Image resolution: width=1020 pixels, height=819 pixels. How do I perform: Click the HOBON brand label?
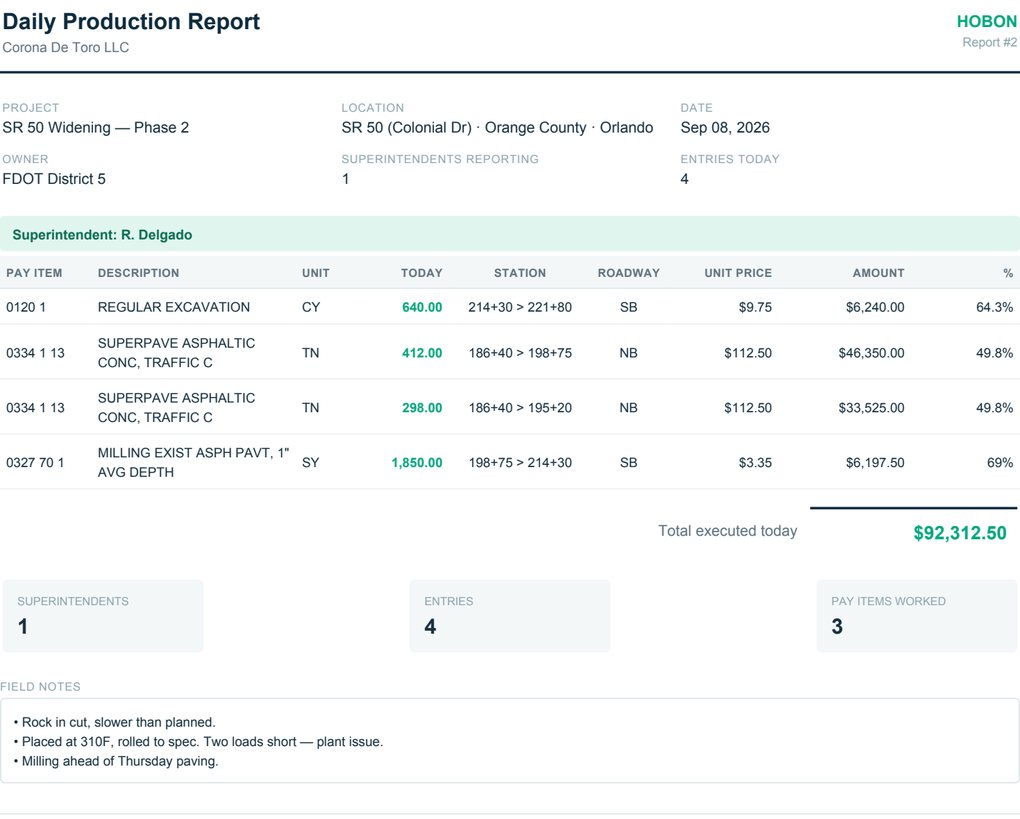click(x=986, y=21)
